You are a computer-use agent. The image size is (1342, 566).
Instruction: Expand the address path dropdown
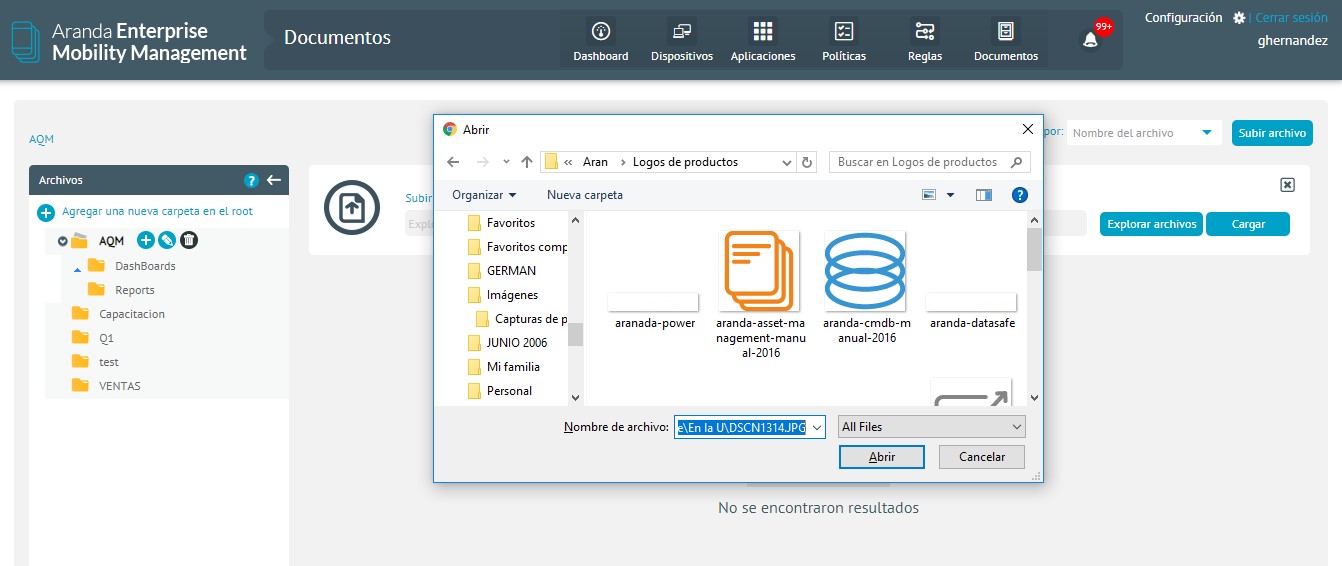[786, 162]
